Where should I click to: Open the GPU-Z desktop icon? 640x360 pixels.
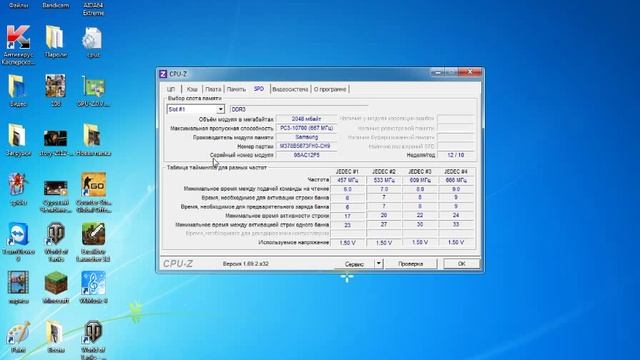tap(93, 87)
